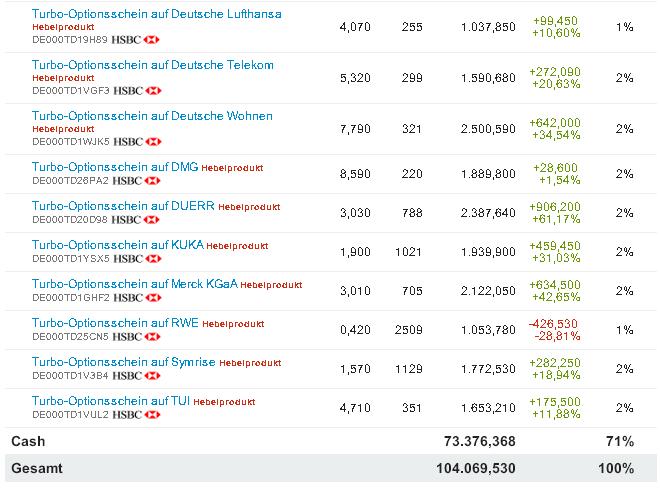Click HSBC logo in Deutsche Telekom row
This screenshot has width=660, height=488.
coord(136,90)
